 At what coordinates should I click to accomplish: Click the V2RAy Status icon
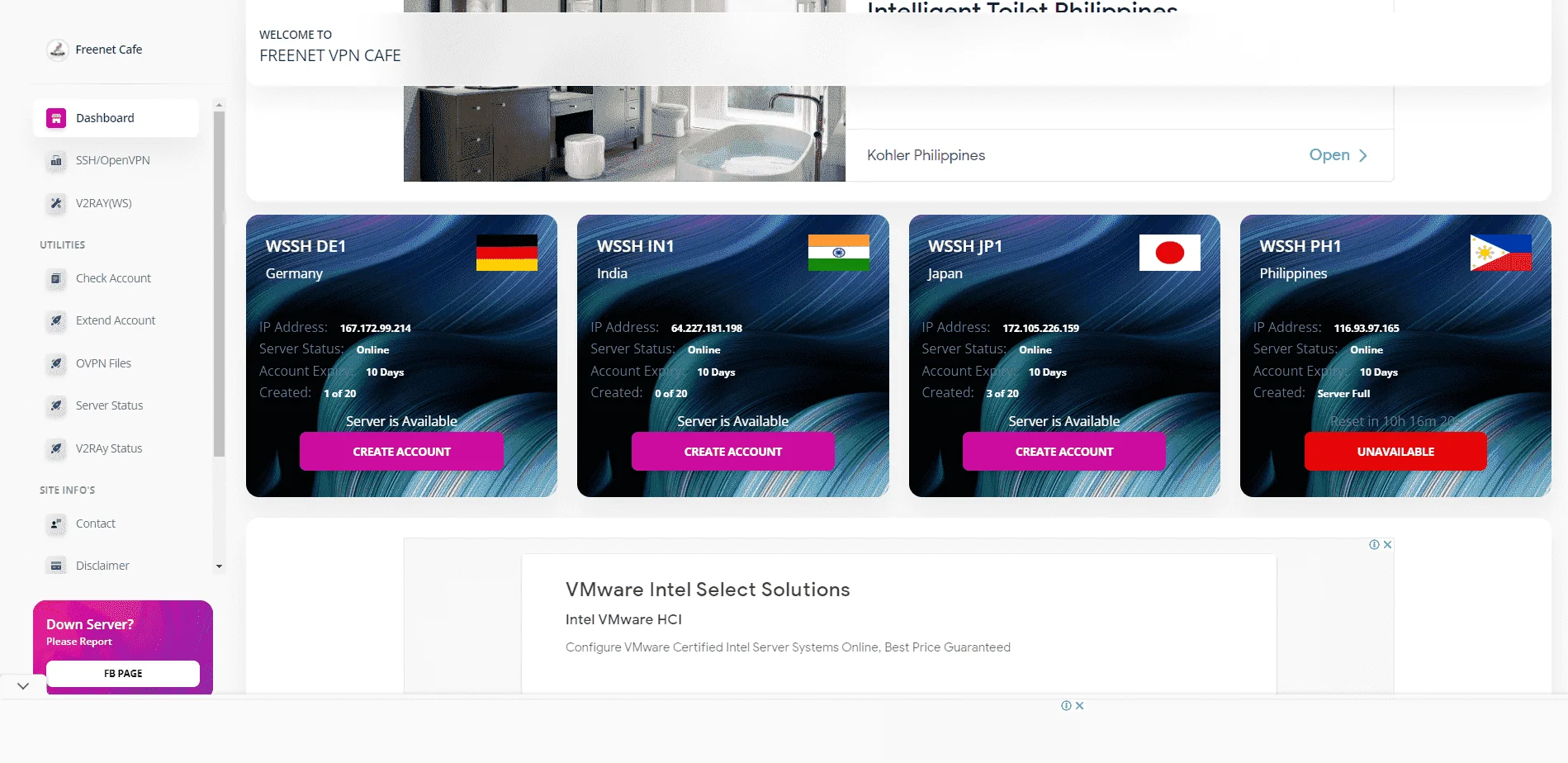click(56, 448)
